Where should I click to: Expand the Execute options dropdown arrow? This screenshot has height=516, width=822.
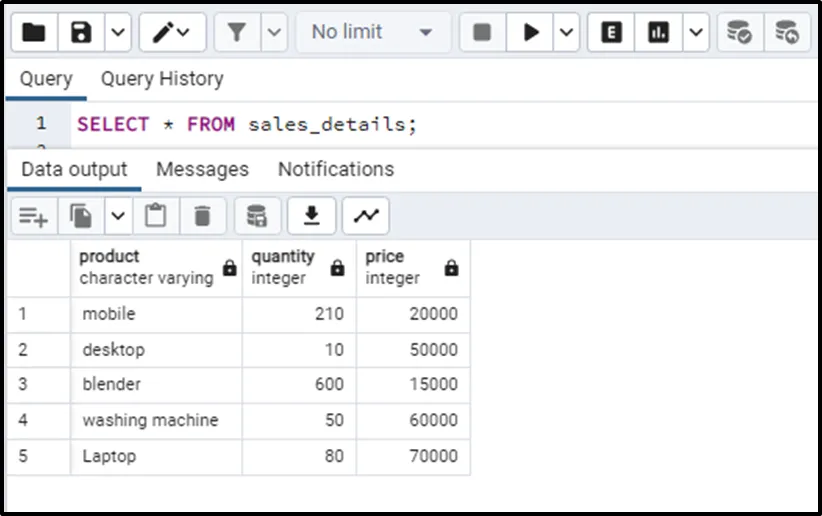[x=567, y=33]
